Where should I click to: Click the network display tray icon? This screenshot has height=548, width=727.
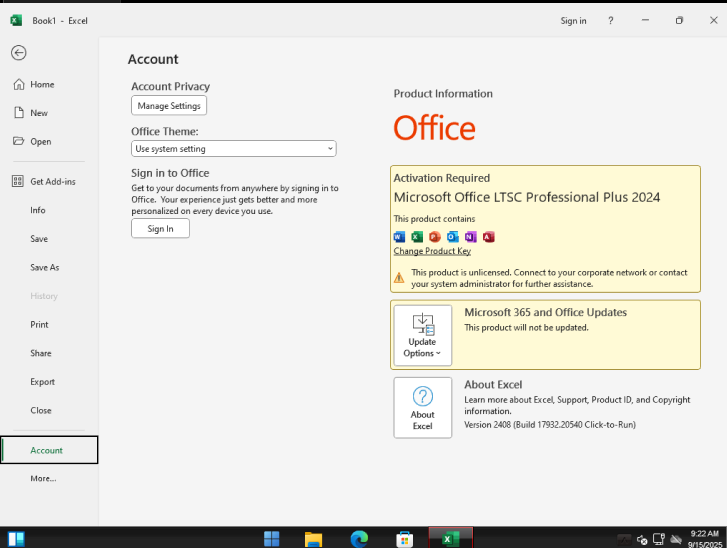click(659, 539)
